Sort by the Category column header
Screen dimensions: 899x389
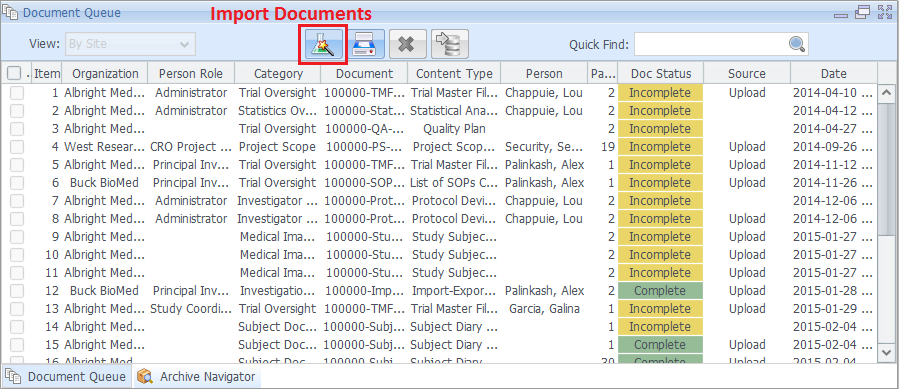[x=278, y=73]
